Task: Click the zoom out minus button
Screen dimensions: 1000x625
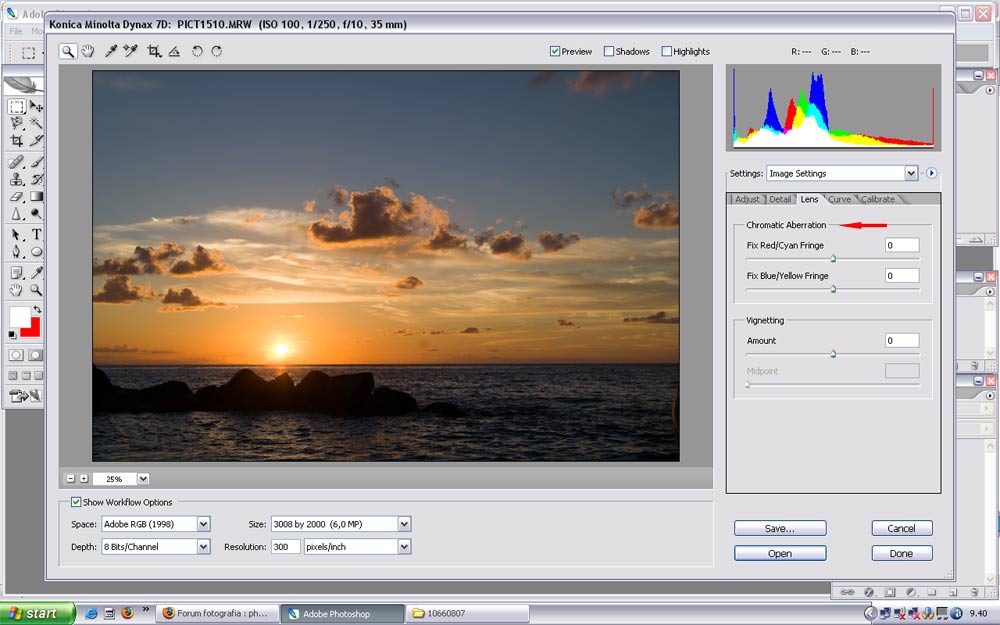Action: 71,478
